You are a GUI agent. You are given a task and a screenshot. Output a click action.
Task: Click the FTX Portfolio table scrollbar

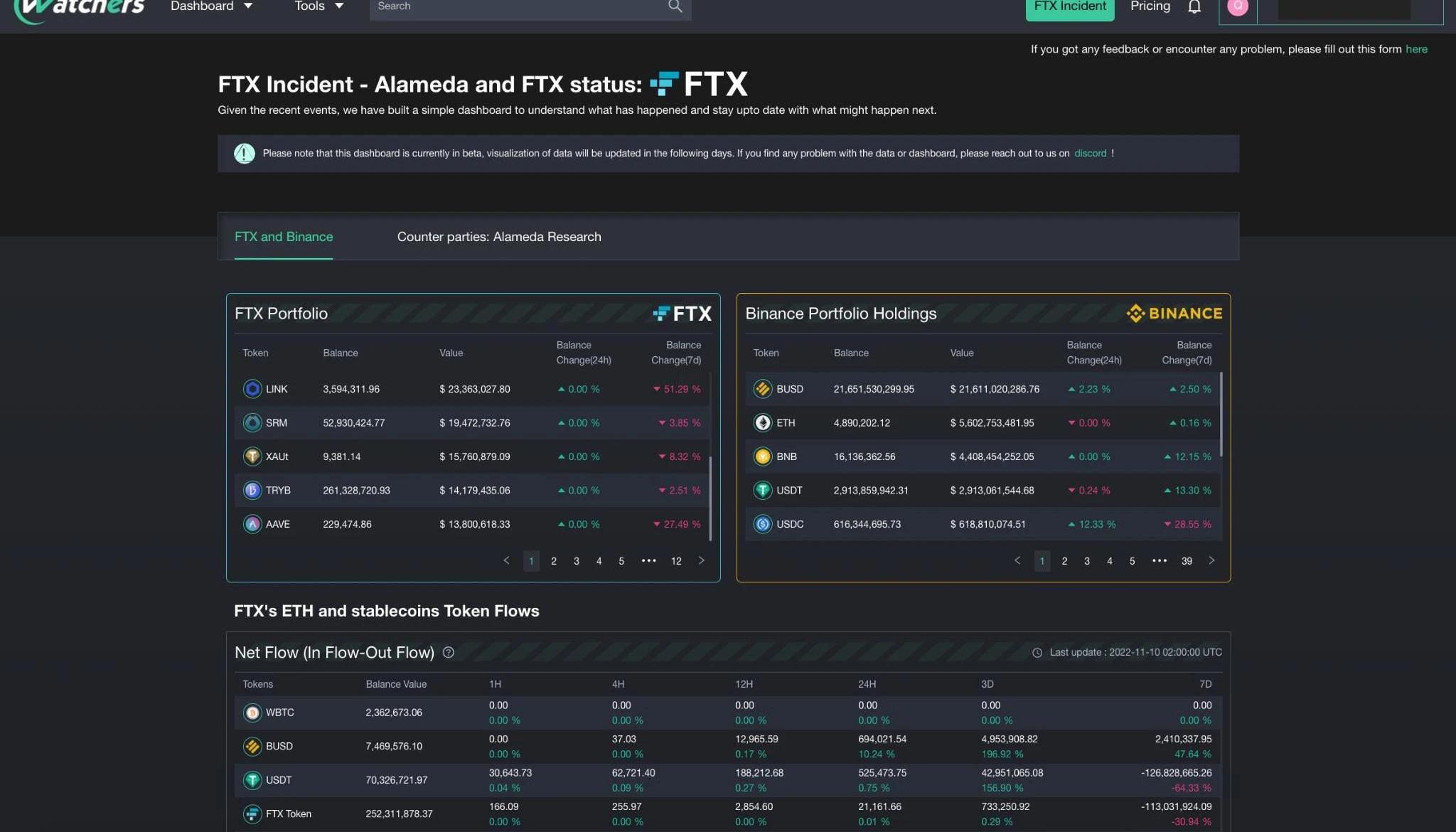tap(710, 498)
